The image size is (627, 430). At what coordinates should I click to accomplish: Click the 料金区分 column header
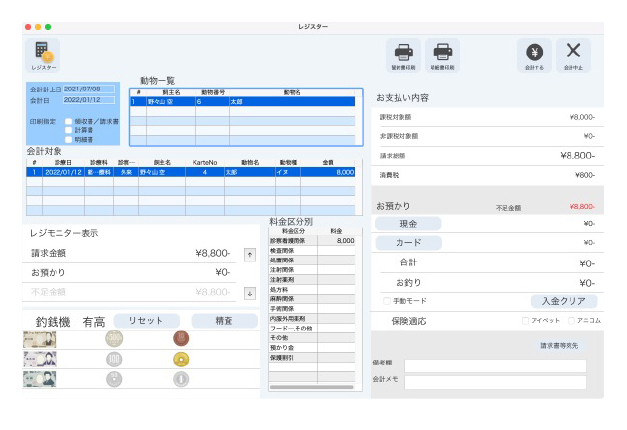[293, 231]
